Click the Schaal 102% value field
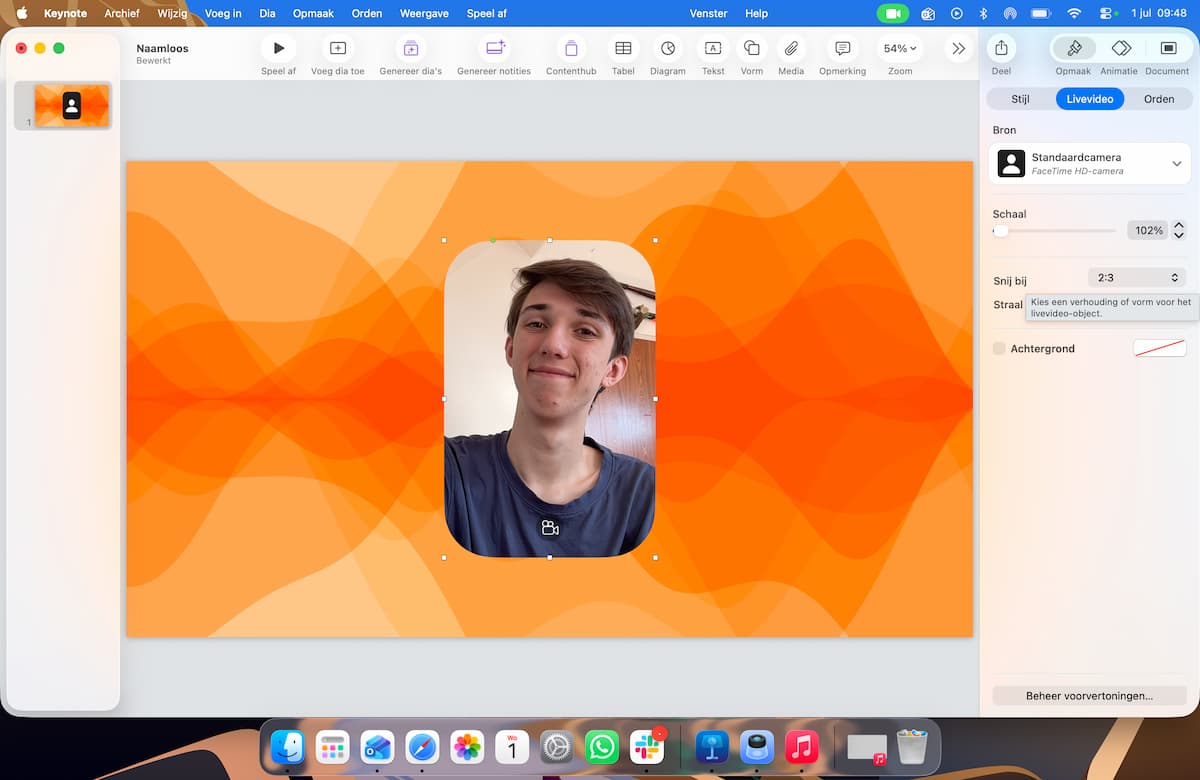 (x=1148, y=230)
